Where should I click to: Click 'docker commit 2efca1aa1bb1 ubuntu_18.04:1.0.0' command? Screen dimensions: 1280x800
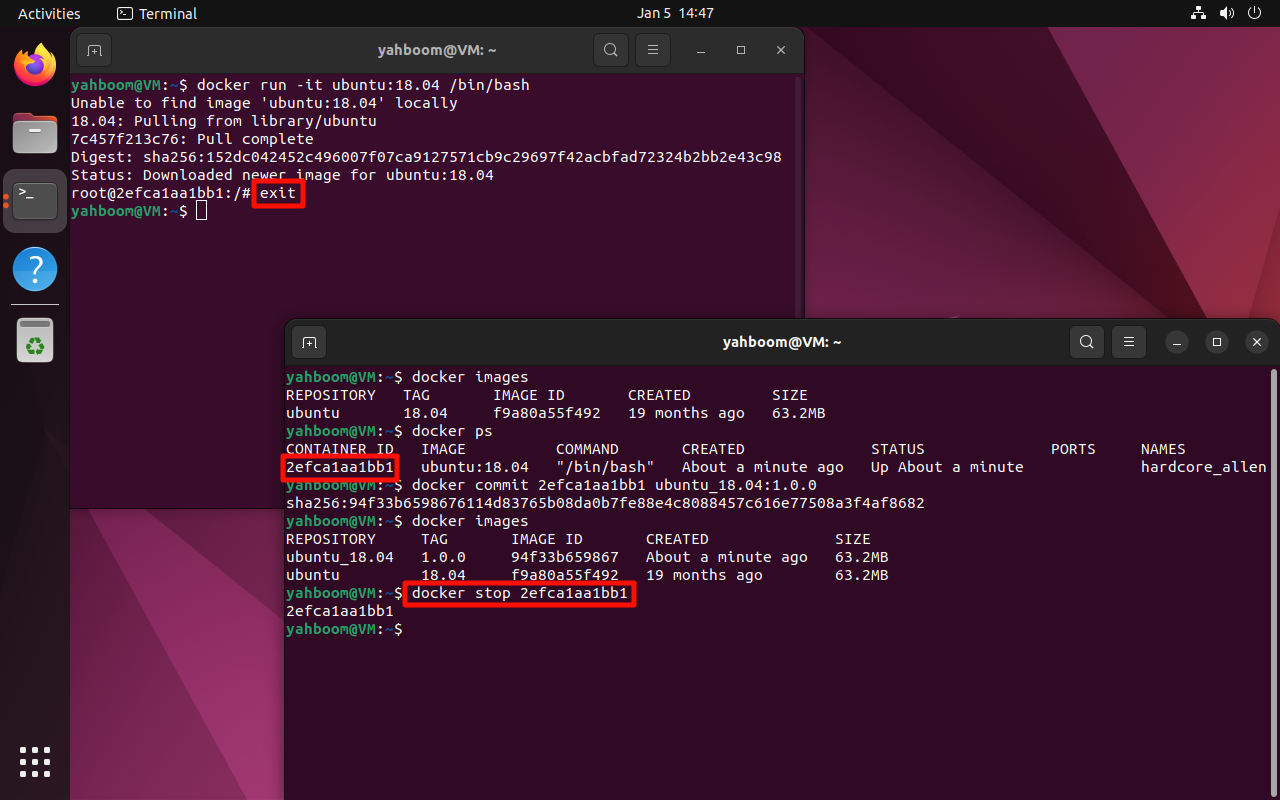tap(614, 485)
